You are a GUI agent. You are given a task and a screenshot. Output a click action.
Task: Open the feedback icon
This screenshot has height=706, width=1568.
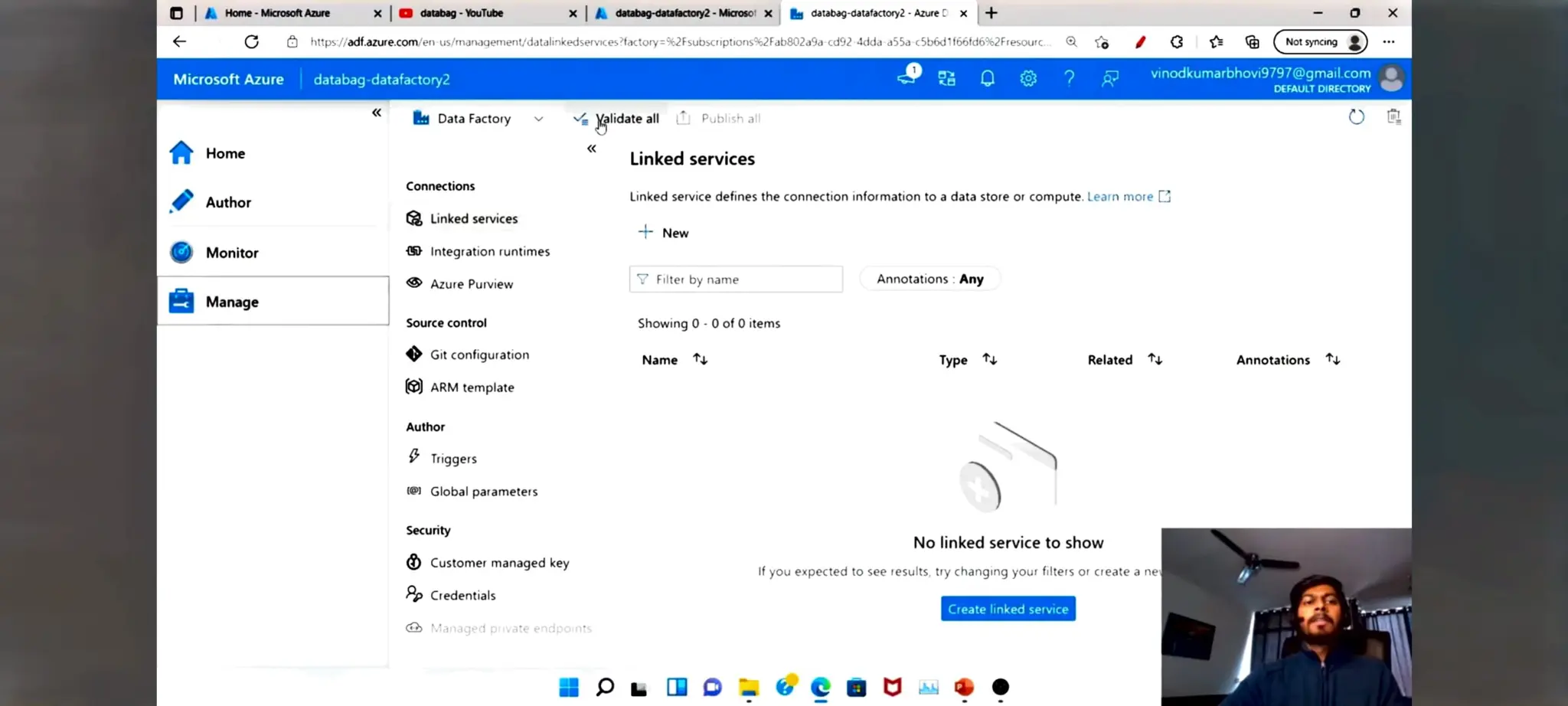pyautogui.click(x=1109, y=78)
